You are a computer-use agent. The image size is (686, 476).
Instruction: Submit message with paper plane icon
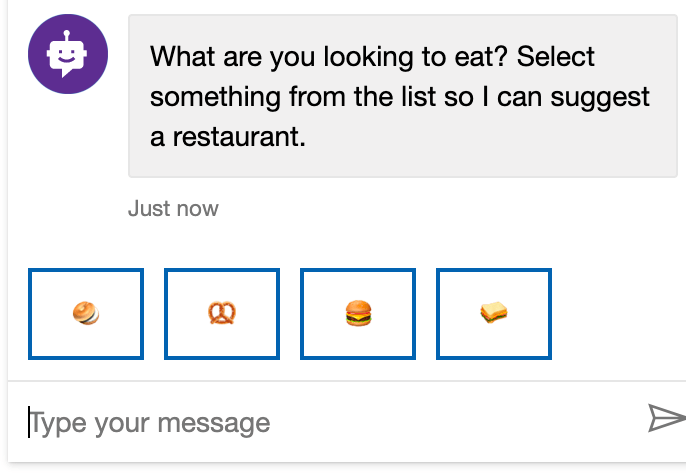(x=665, y=418)
